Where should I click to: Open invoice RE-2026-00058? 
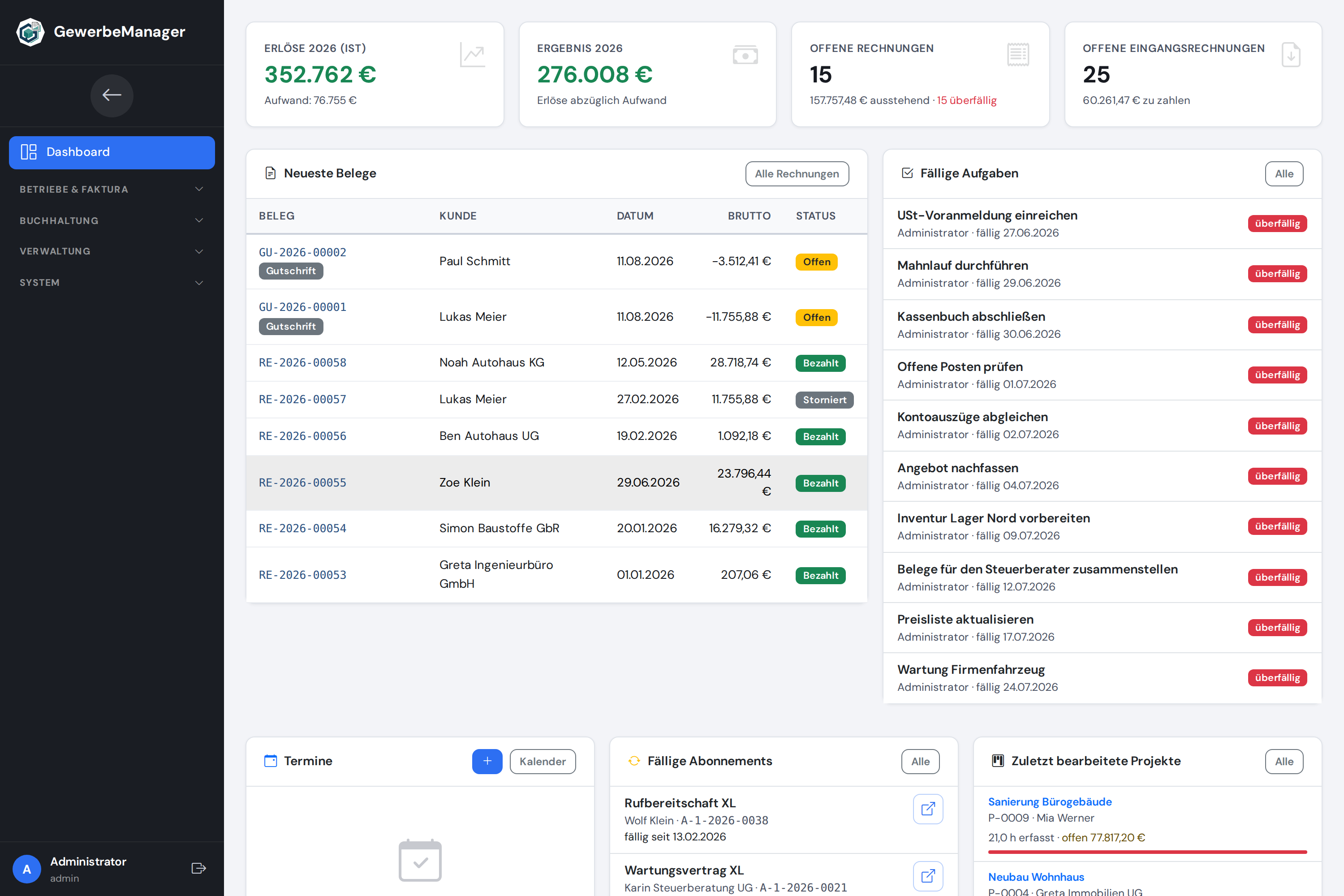[x=302, y=363]
